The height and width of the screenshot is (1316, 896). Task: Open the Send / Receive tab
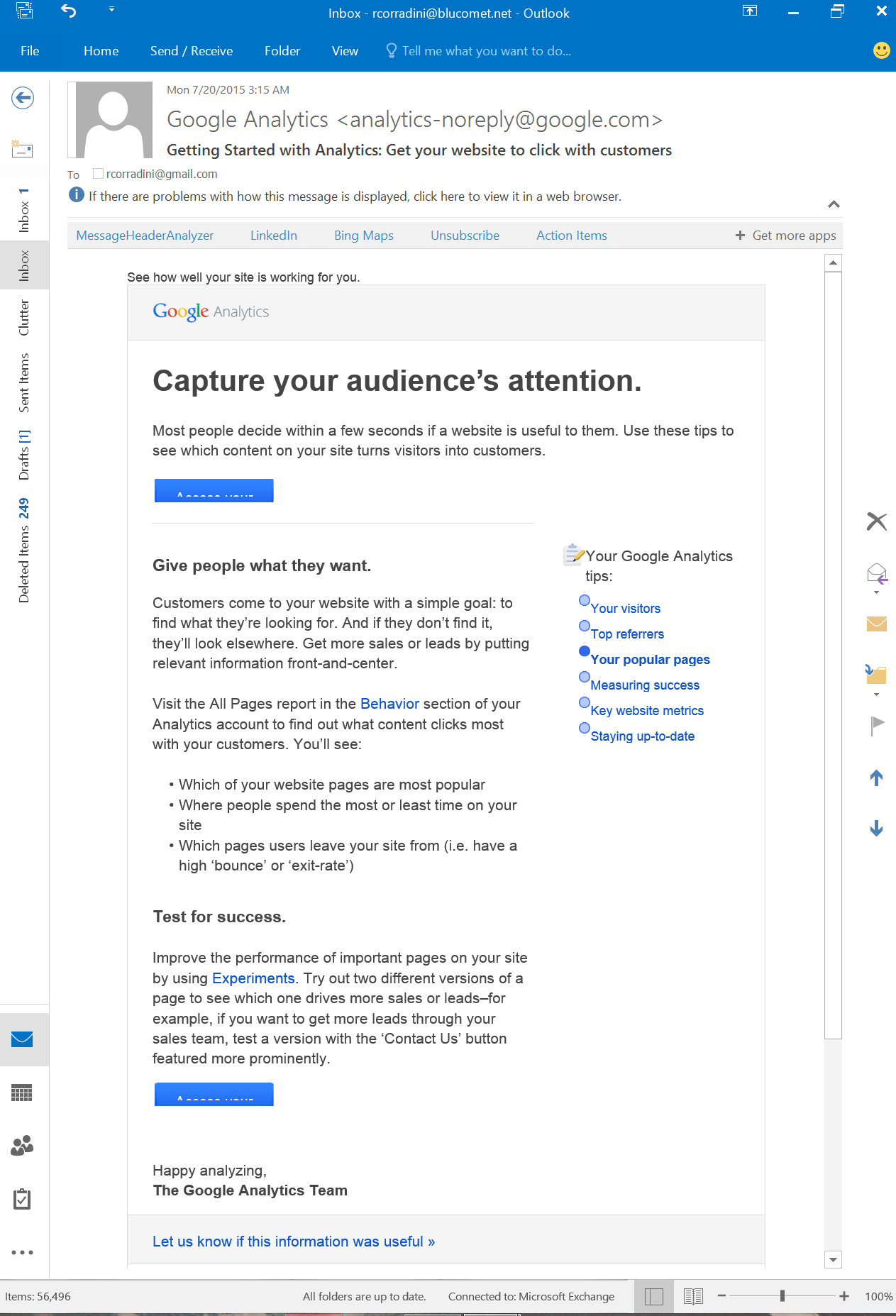coord(192,51)
